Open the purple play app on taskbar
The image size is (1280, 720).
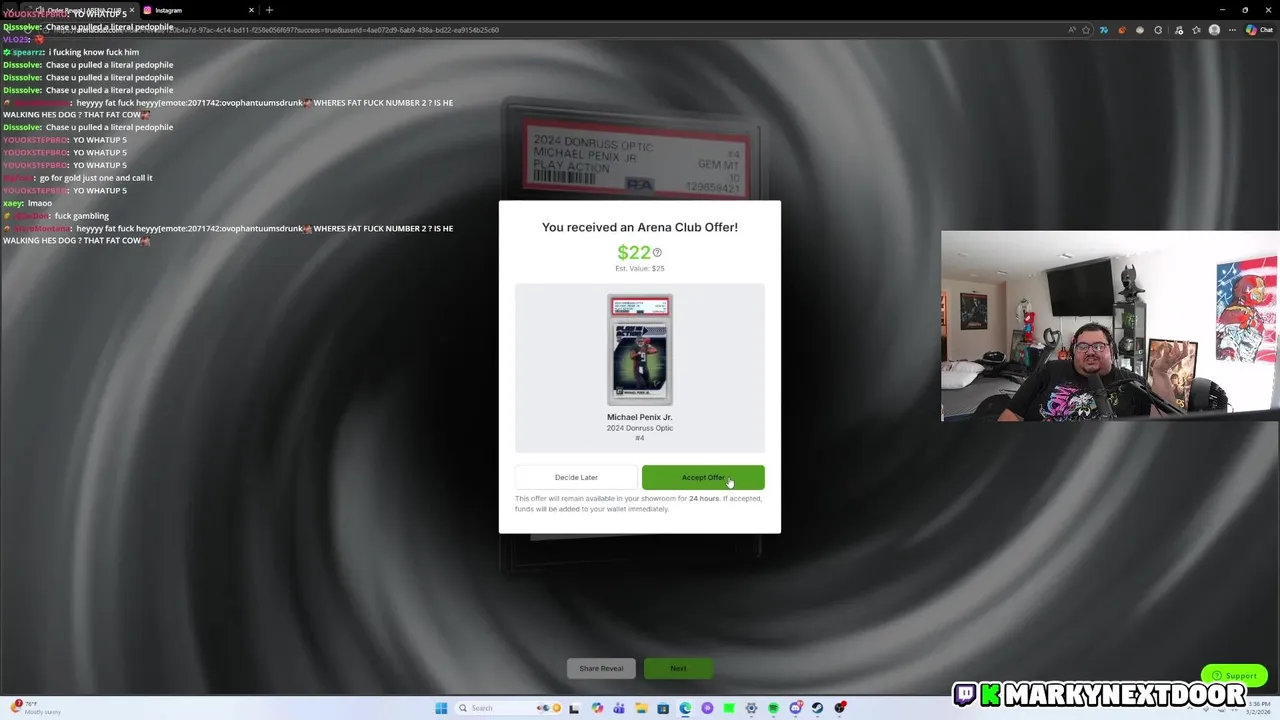point(707,708)
